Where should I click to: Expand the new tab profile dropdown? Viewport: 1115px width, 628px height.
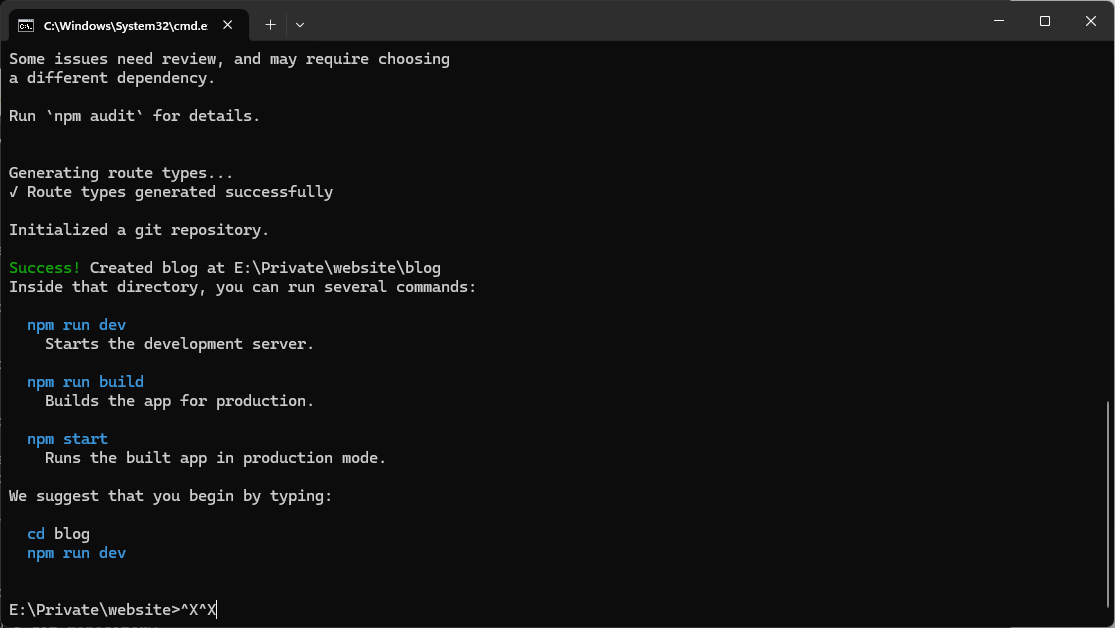[x=300, y=25]
